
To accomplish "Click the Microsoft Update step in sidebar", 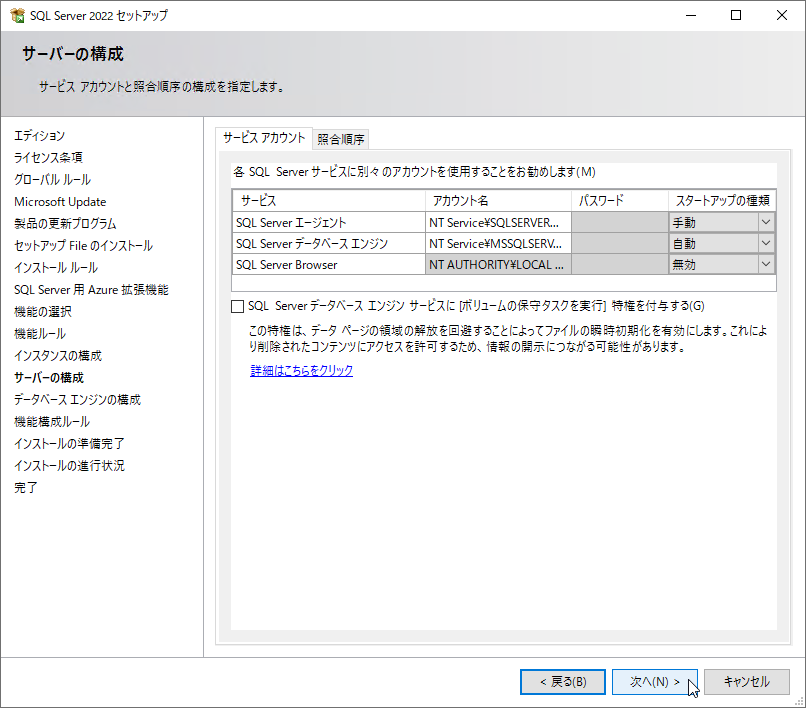I will tap(60, 202).
